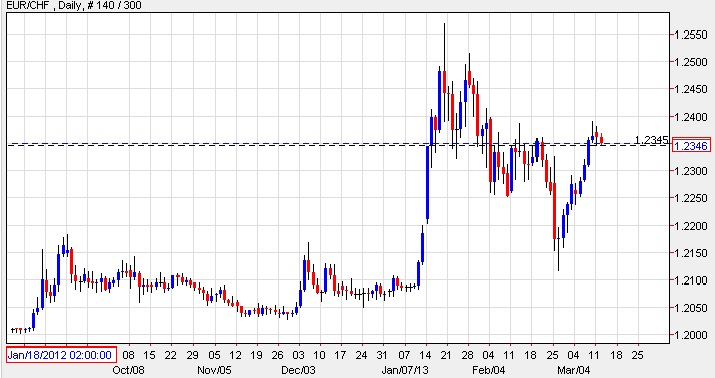715x378 pixels.
Task: Click the 1.2450 price axis label
Action: (691, 89)
